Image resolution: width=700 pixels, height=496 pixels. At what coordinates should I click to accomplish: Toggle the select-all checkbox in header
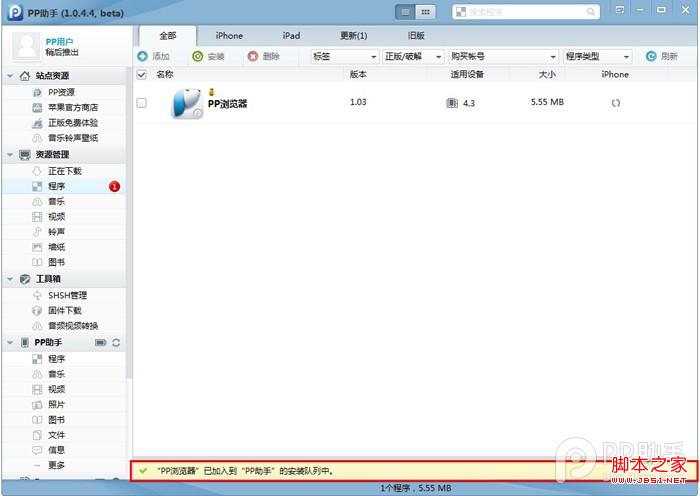tap(142, 75)
